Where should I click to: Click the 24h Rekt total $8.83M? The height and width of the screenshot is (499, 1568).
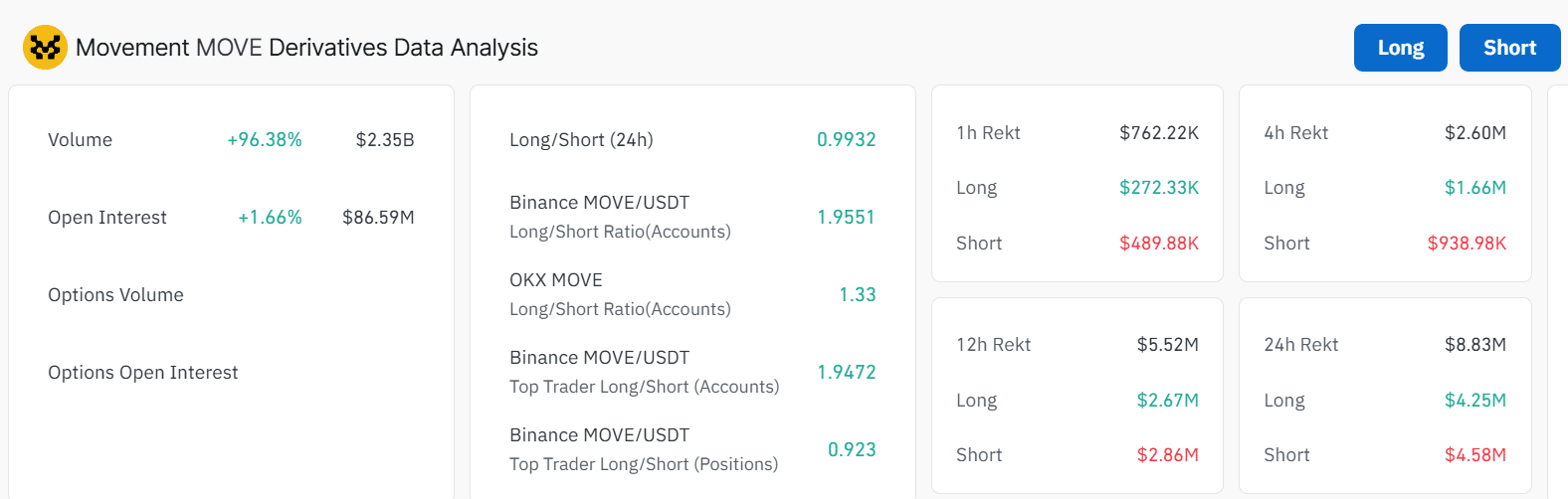(1475, 345)
